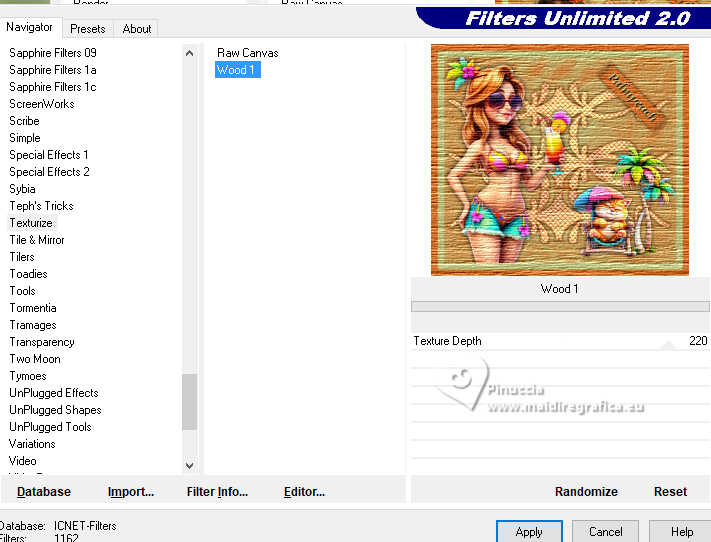Choose Sybia in the filter list

point(22,189)
